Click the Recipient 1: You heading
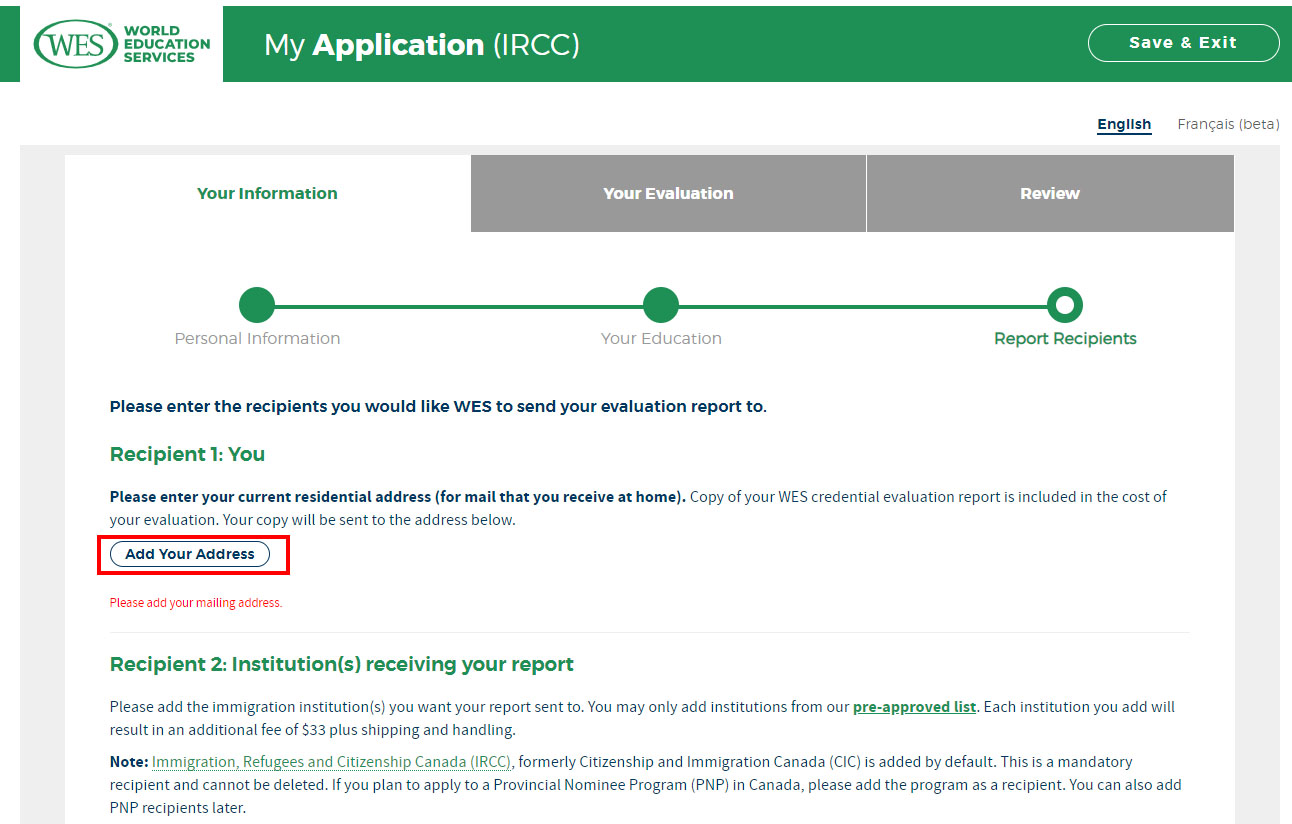The width and height of the screenshot is (1292, 824). pyautogui.click(x=187, y=454)
